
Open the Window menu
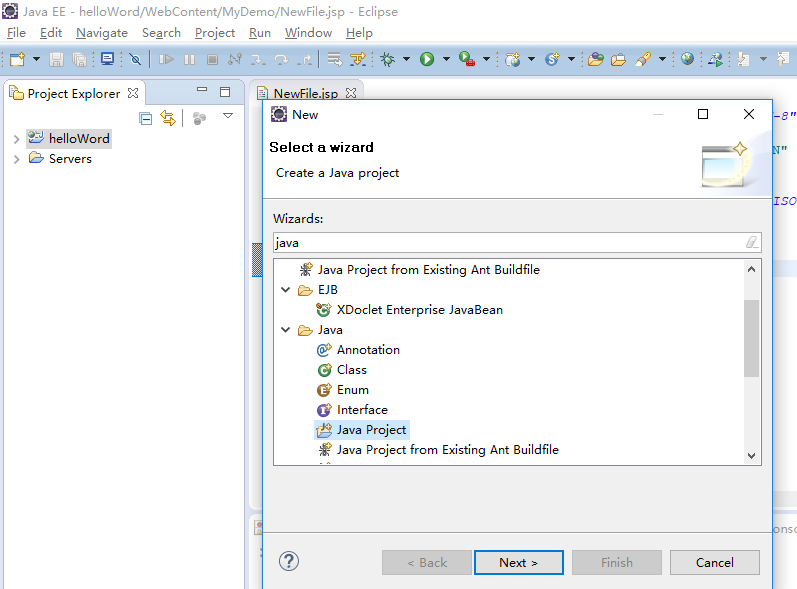pos(309,33)
